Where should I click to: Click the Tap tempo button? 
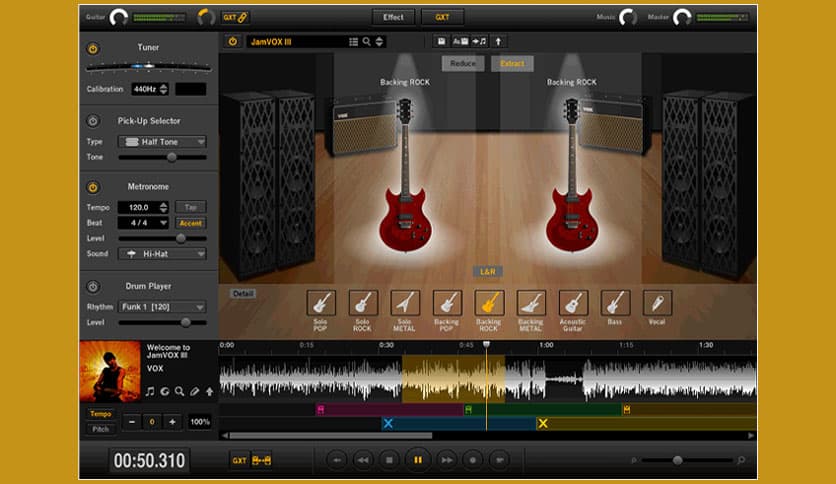(x=191, y=207)
